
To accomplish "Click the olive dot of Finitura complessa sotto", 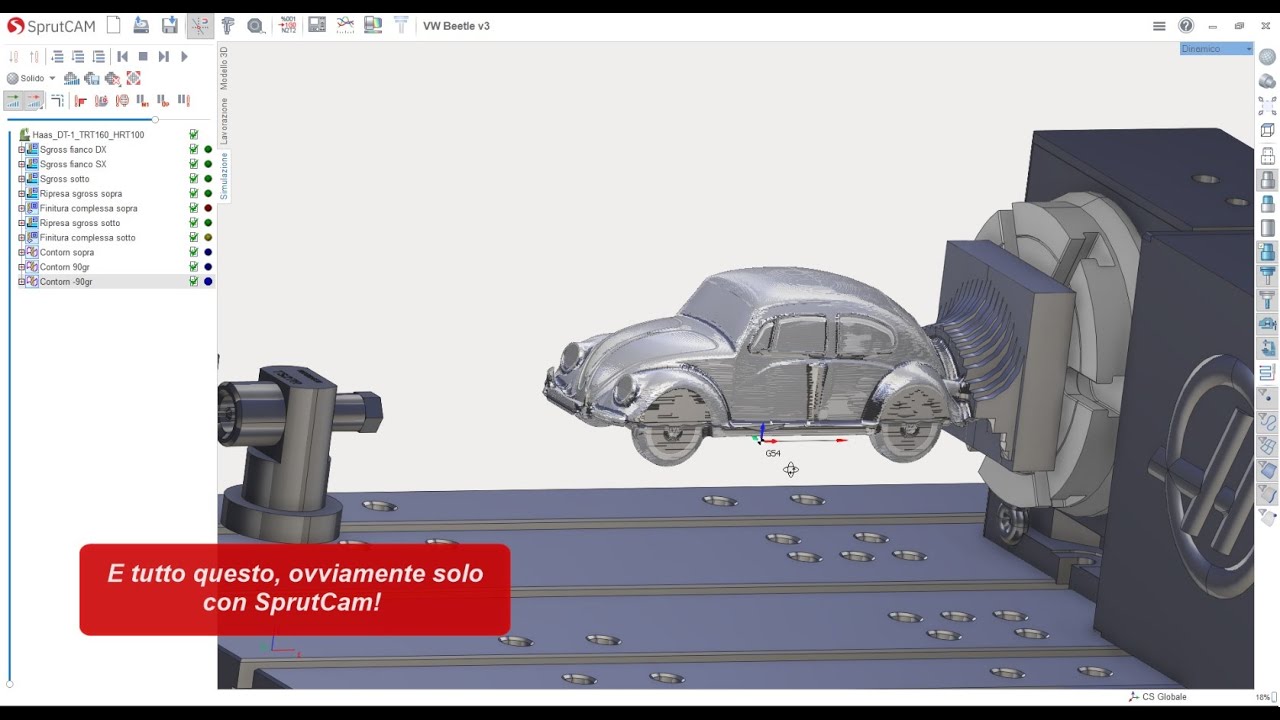I will [208, 238].
